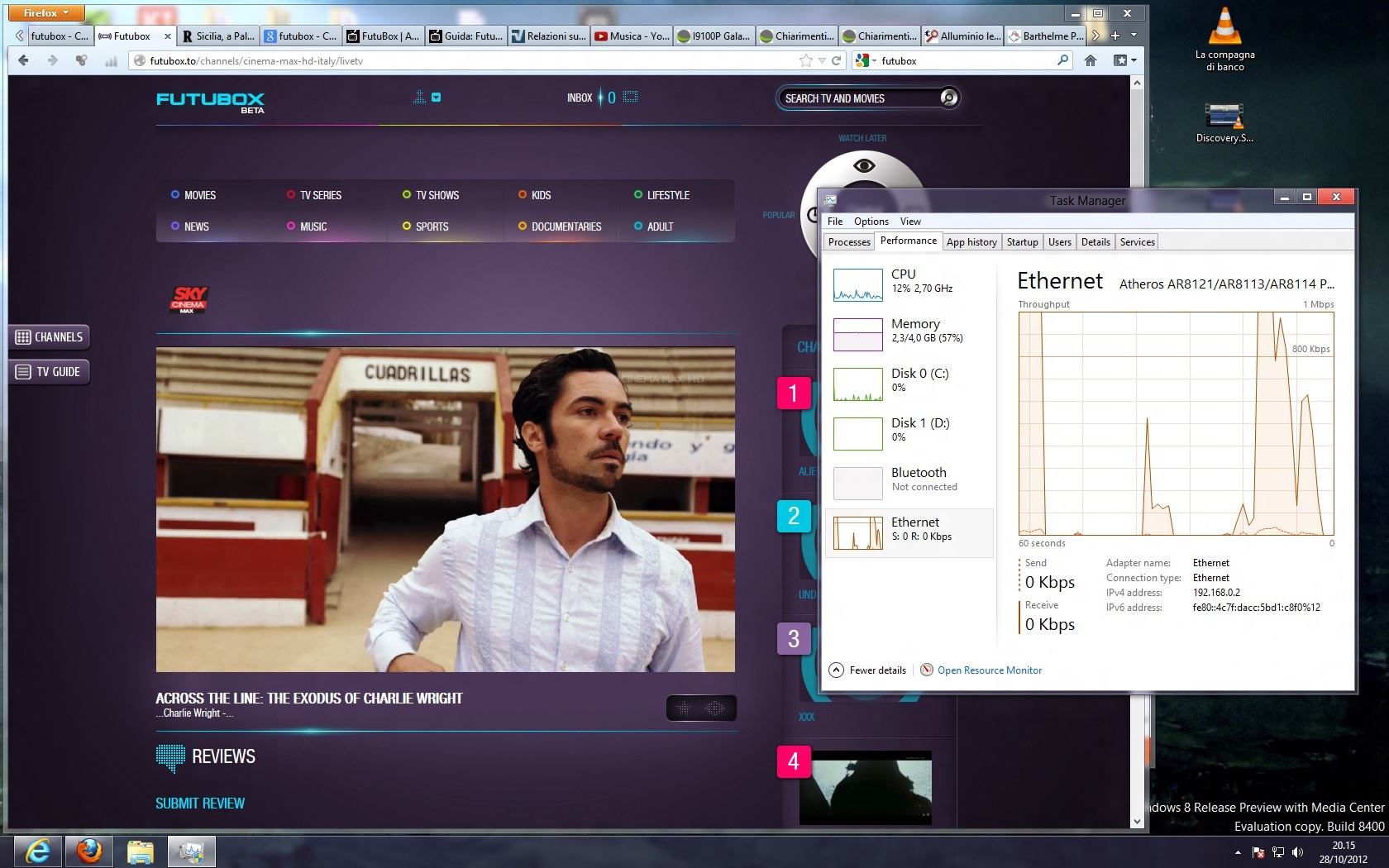Select Memory performance graph item
The width and height of the screenshot is (1389, 868).
909,333
